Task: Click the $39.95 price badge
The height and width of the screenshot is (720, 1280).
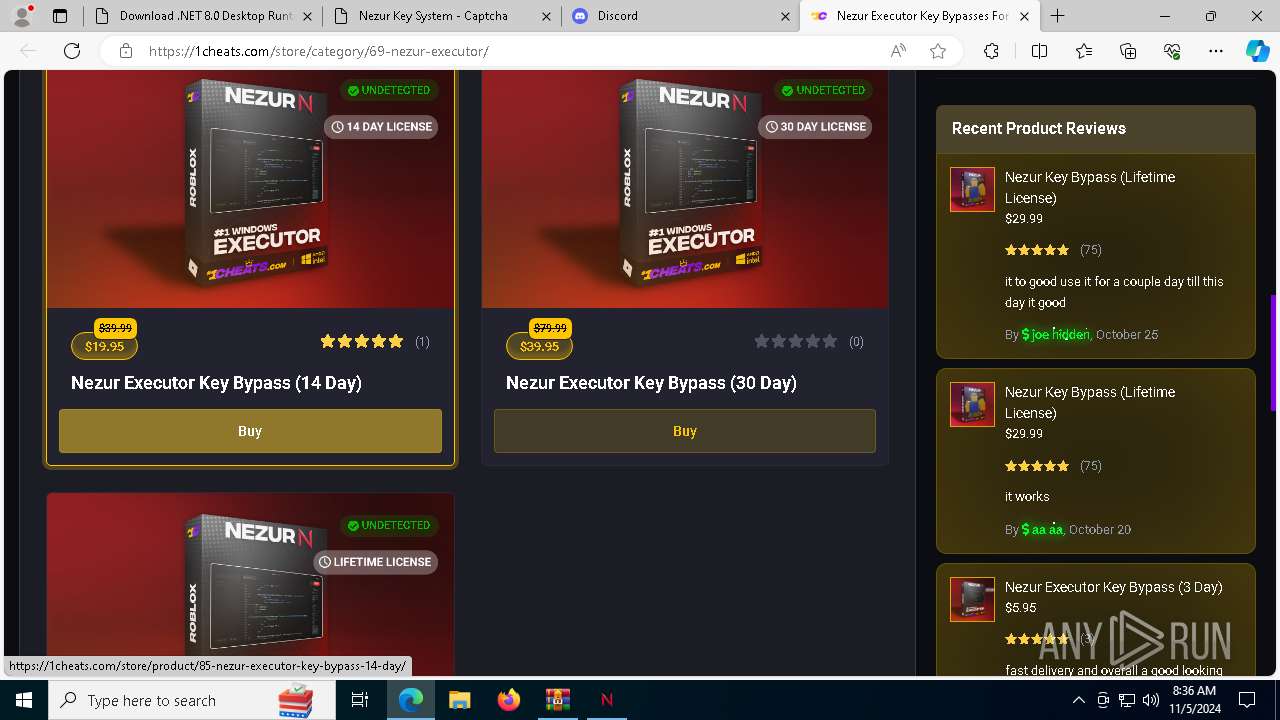Action: point(539,347)
